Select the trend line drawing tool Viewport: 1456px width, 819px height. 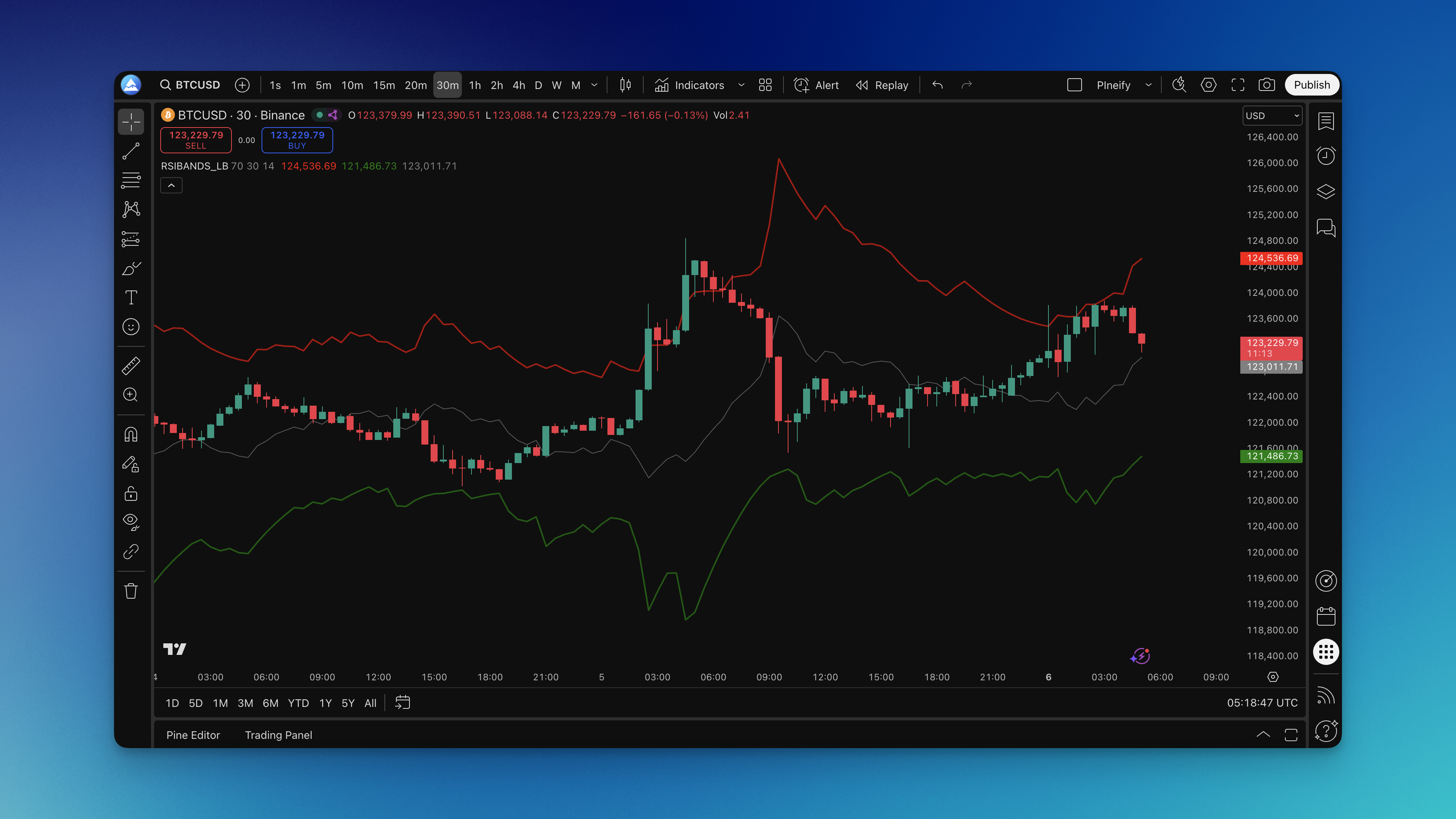(131, 151)
